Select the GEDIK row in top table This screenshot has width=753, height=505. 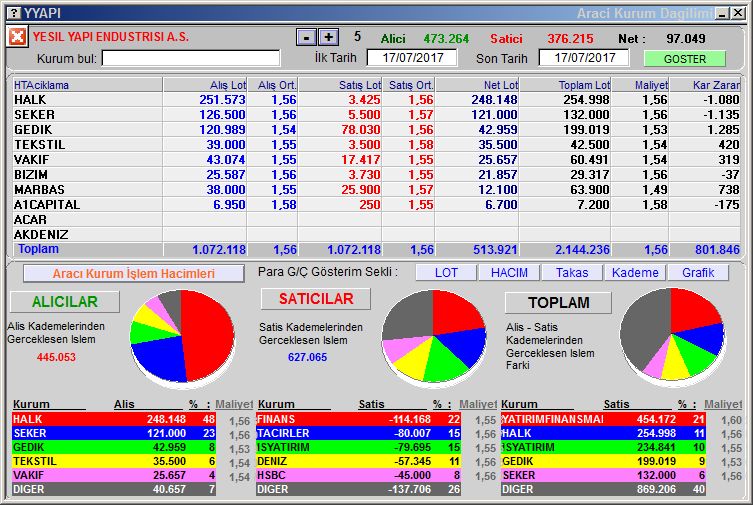click(x=376, y=130)
